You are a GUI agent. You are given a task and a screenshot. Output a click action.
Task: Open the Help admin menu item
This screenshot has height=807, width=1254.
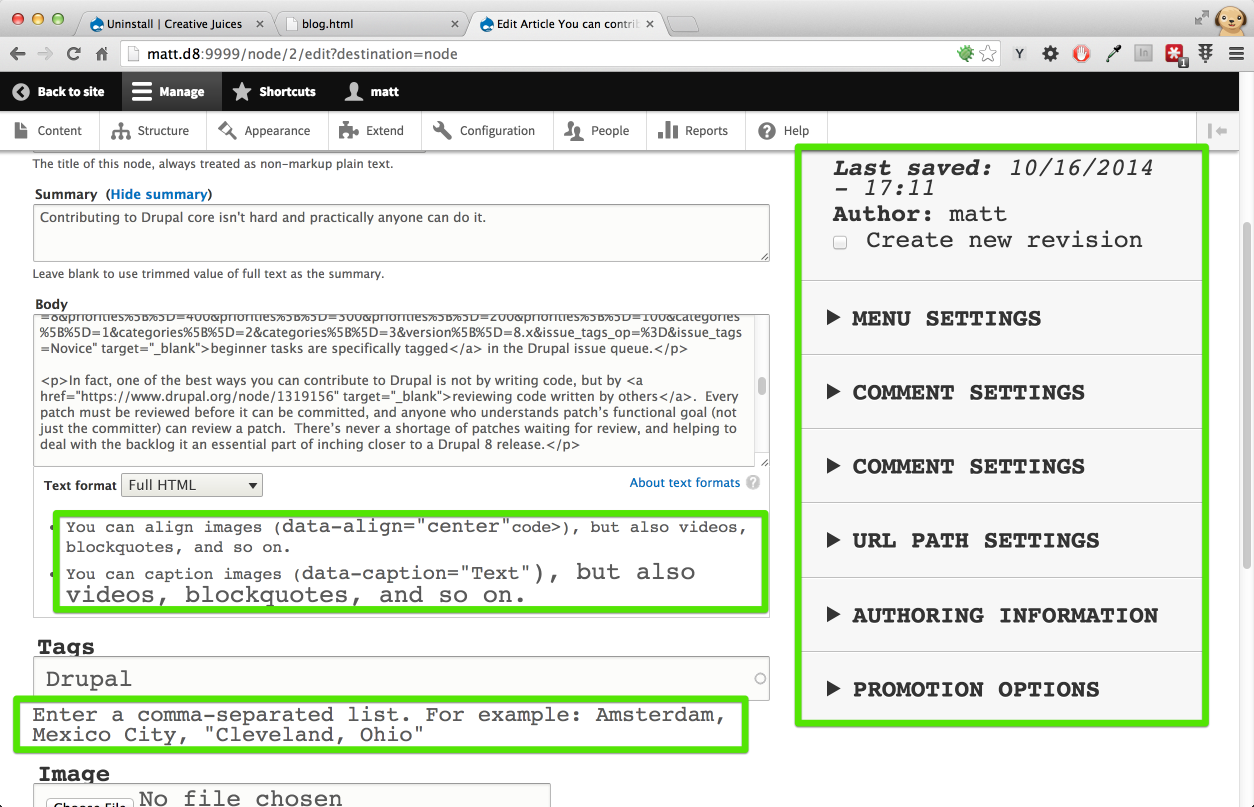[x=785, y=131]
